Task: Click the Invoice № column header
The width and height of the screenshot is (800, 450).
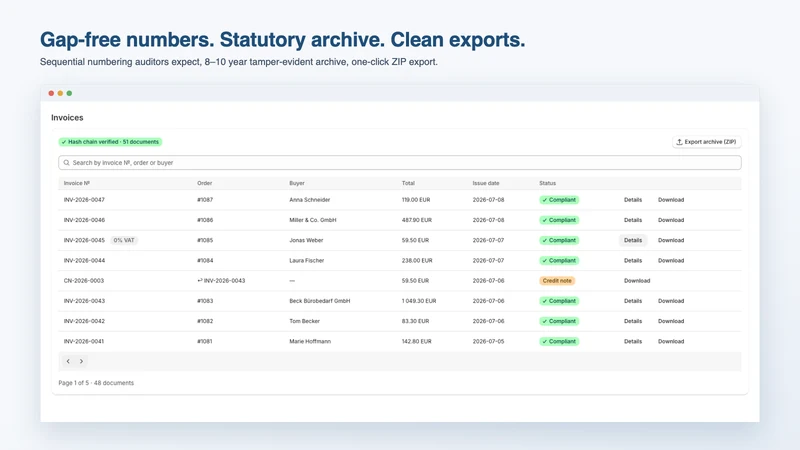Action: pos(77,183)
